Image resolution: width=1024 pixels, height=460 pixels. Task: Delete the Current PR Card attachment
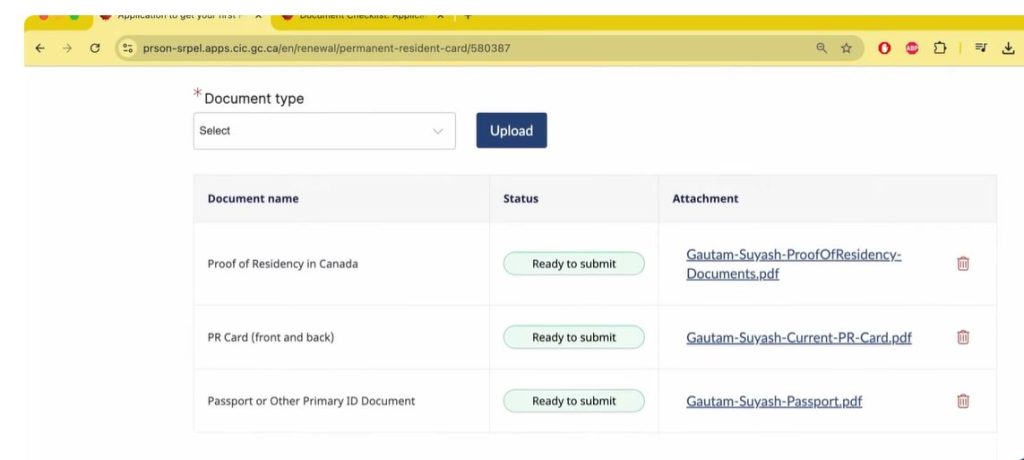(963, 337)
